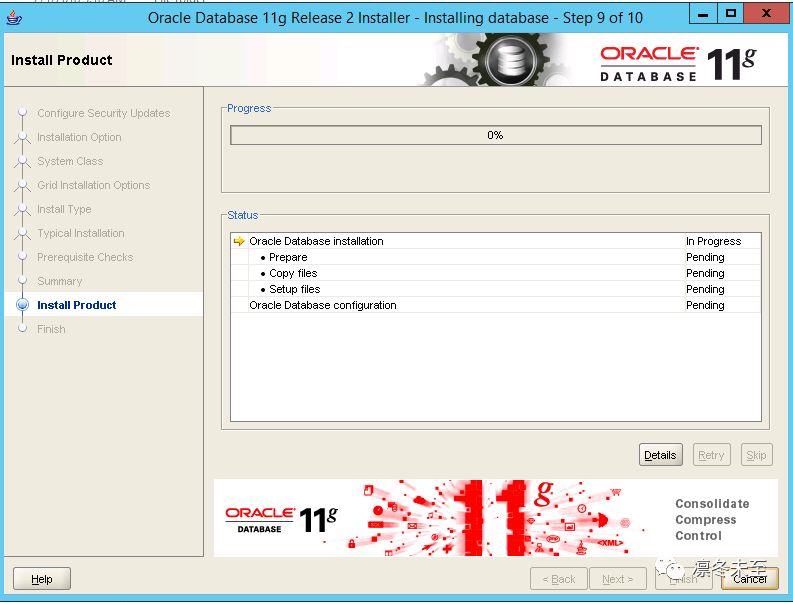Select Prerequisite Checks step

(85, 257)
